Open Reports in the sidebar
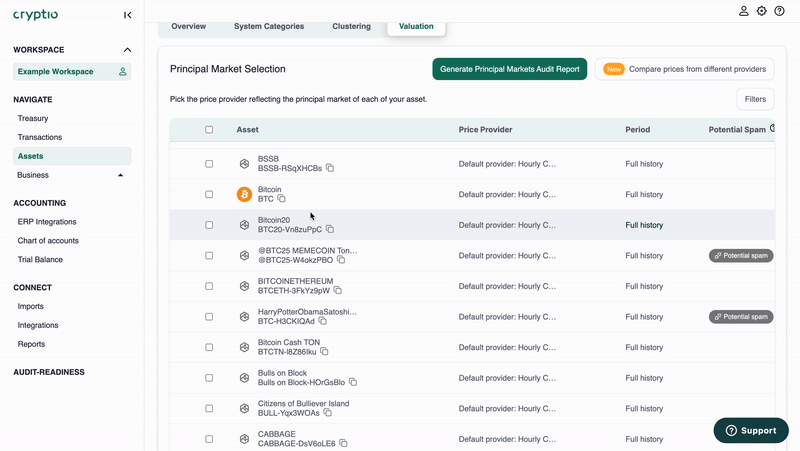Image resolution: width=800 pixels, height=451 pixels. (x=31, y=344)
